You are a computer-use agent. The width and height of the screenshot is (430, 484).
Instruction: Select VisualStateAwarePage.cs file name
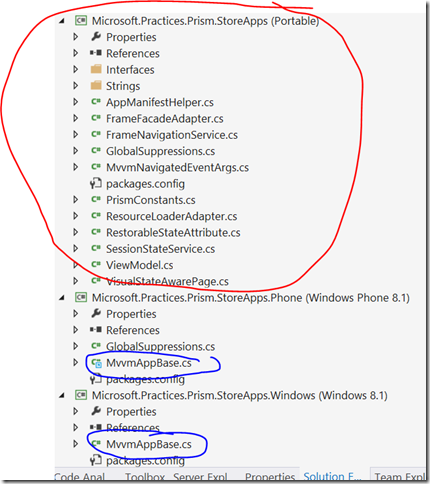pyautogui.click(x=167, y=281)
